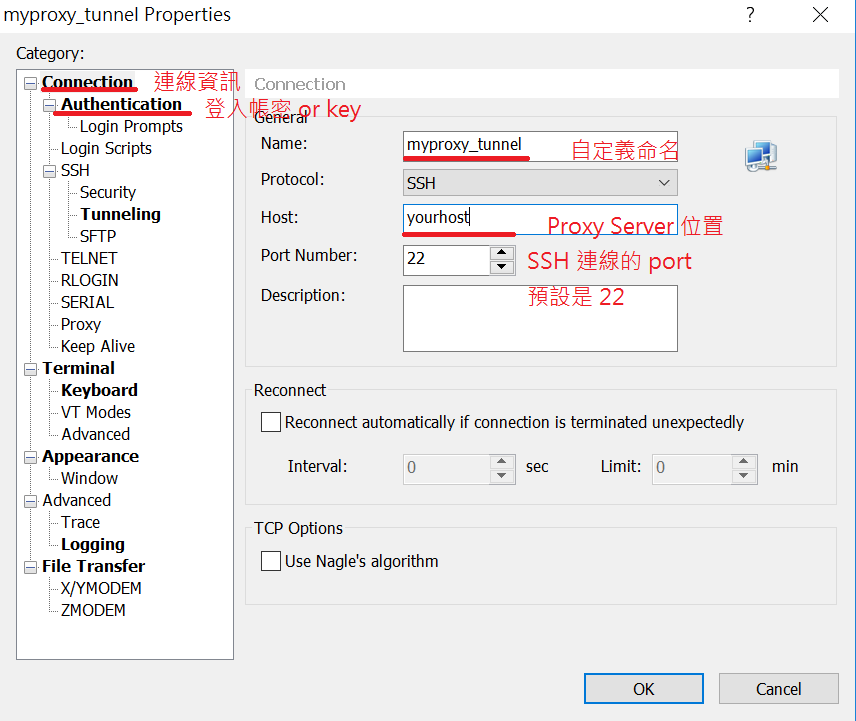Open SSH Security settings

click(x=108, y=192)
